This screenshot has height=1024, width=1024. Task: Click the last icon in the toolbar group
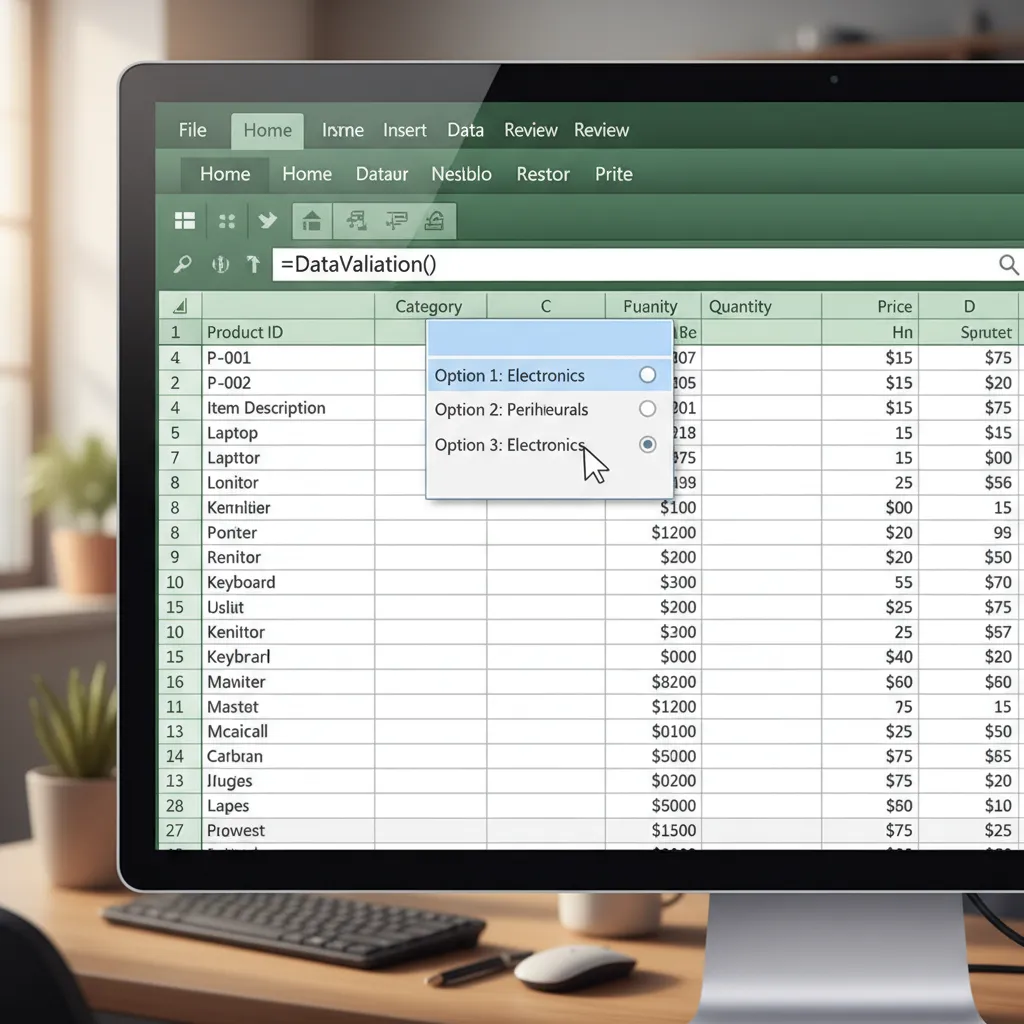[435, 221]
